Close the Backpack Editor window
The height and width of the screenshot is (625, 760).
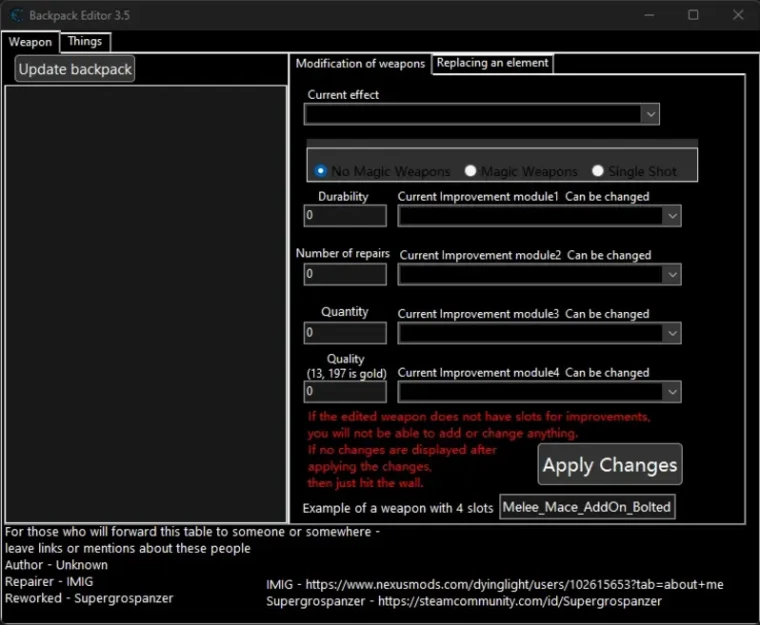pos(738,15)
